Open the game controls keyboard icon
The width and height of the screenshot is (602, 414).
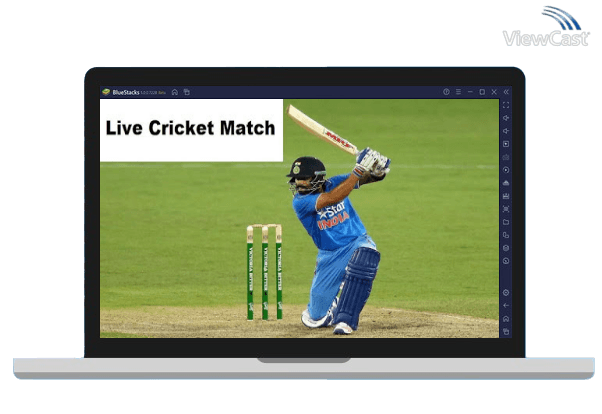(506, 157)
